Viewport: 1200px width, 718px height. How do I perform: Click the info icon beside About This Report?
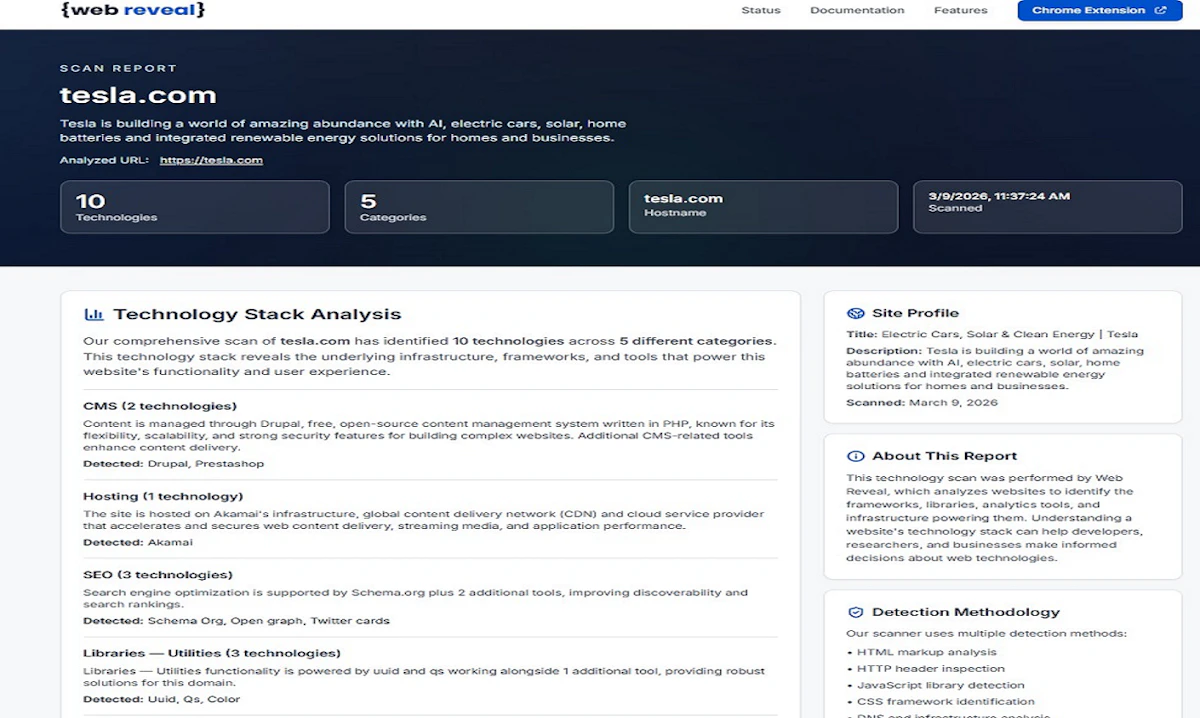click(x=855, y=456)
